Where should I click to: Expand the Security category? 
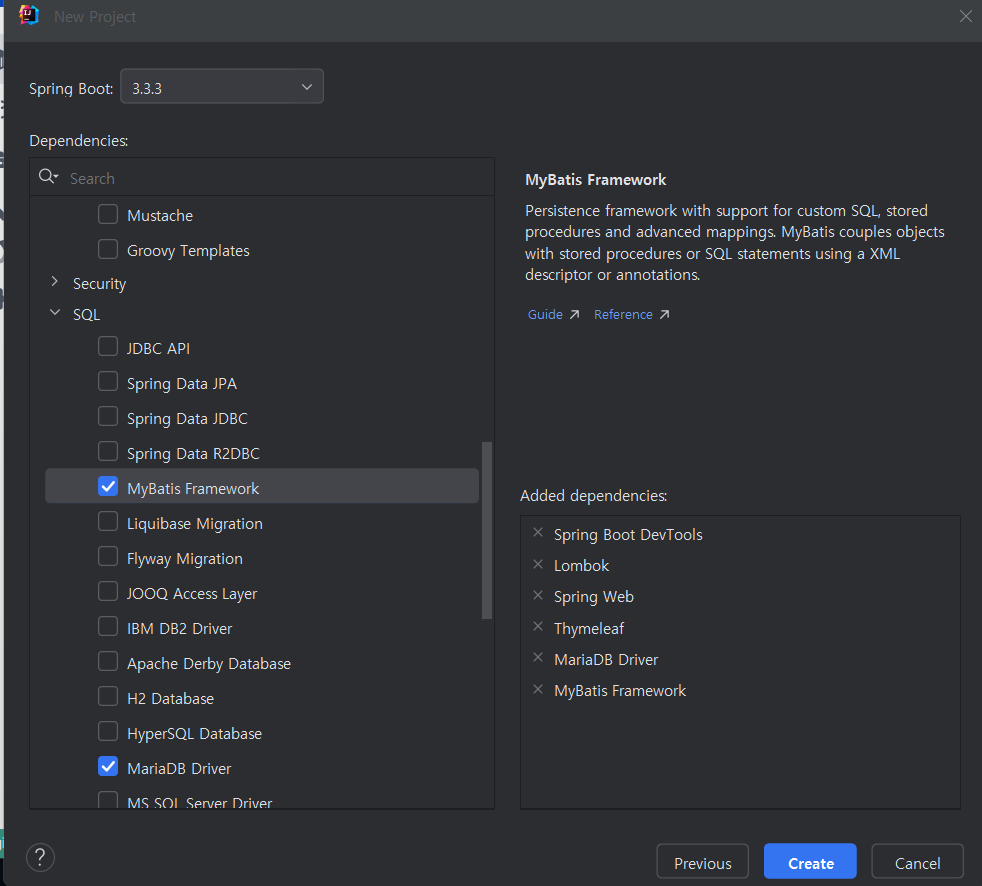point(54,283)
